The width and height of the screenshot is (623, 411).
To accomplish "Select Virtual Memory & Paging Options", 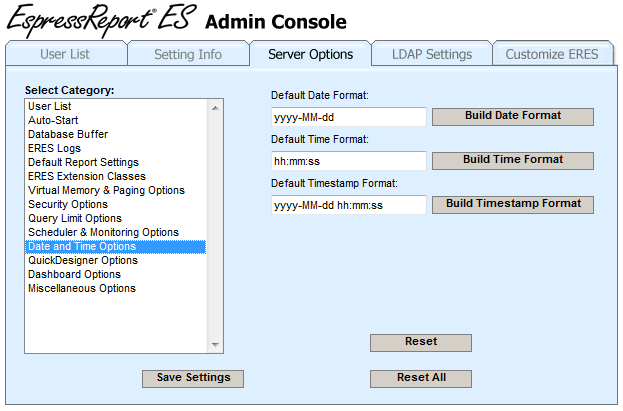I will coord(115,190).
